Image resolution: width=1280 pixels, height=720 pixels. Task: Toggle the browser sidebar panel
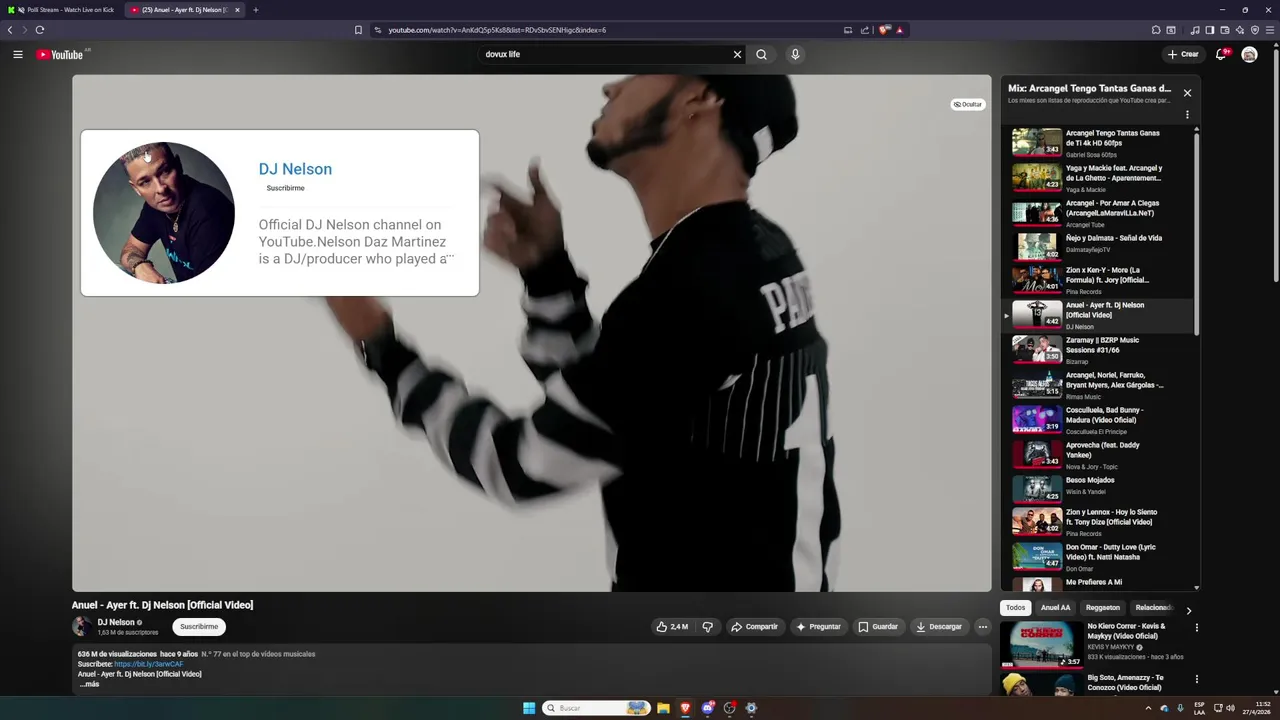point(1208,30)
